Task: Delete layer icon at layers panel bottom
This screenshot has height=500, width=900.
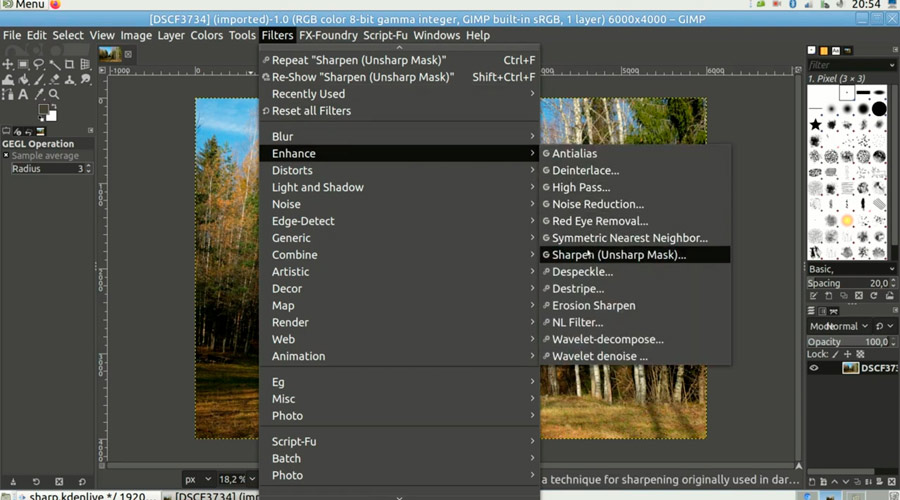Action: (891, 482)
